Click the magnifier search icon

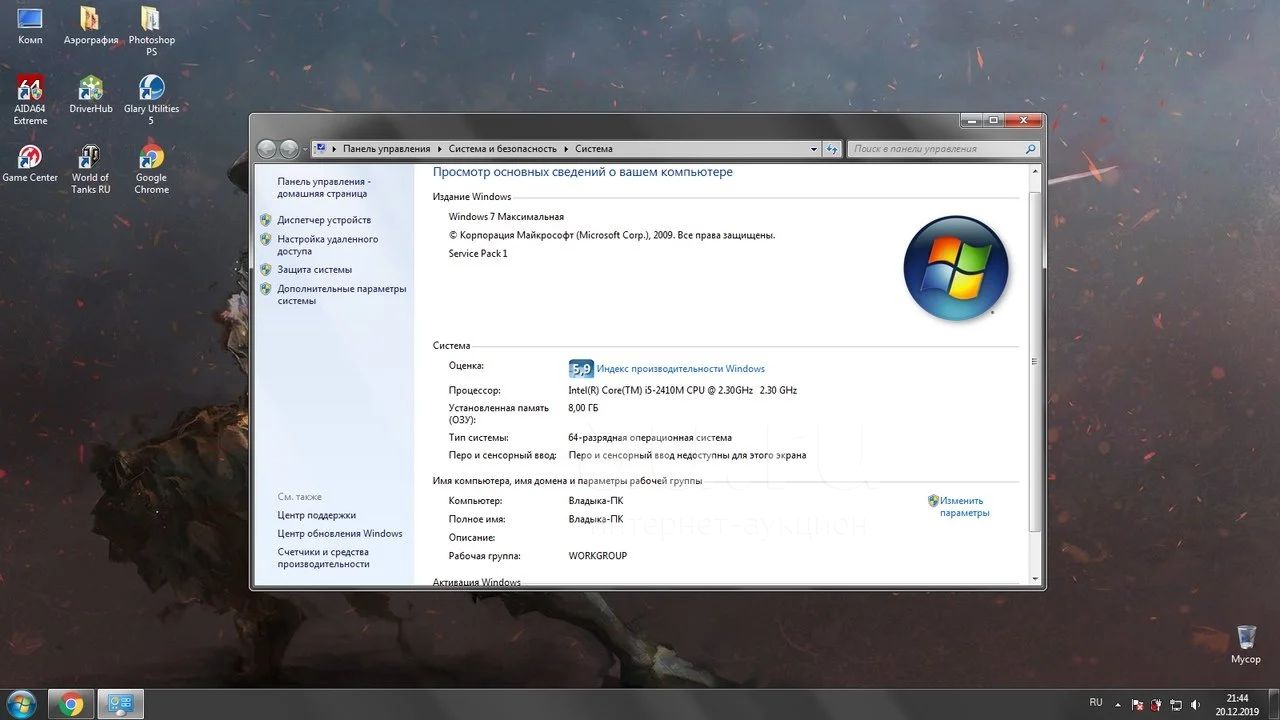pos(1029,149)
